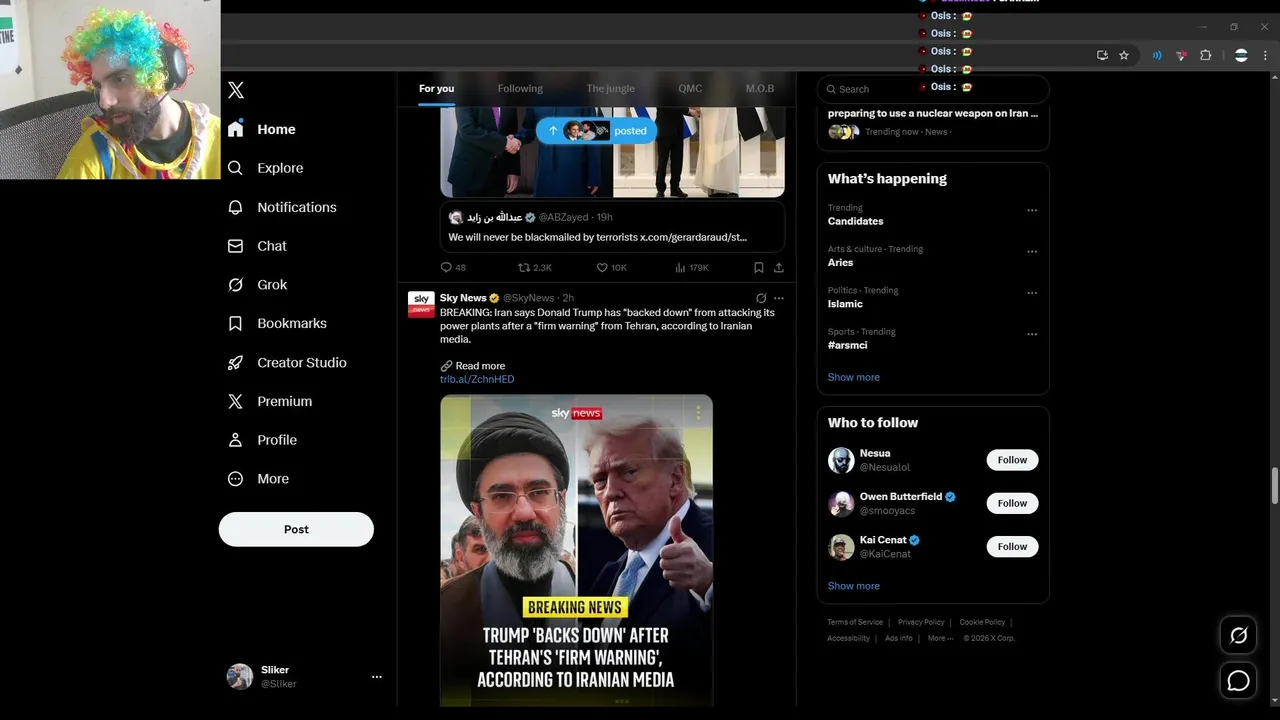Click browser install app icon
This screenshot has height=720, width=1280.
click(x=1102, y=56)
